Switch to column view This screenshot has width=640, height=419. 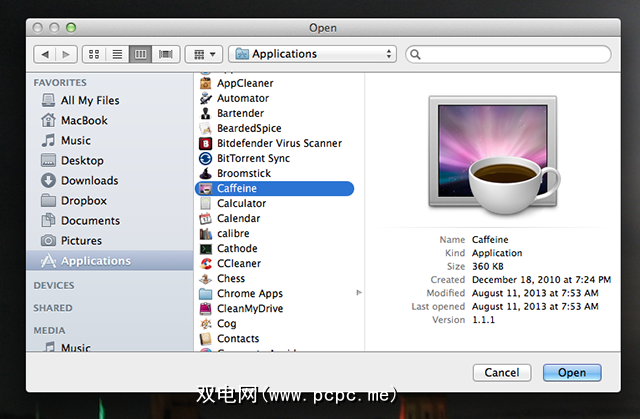click(140, 54)
